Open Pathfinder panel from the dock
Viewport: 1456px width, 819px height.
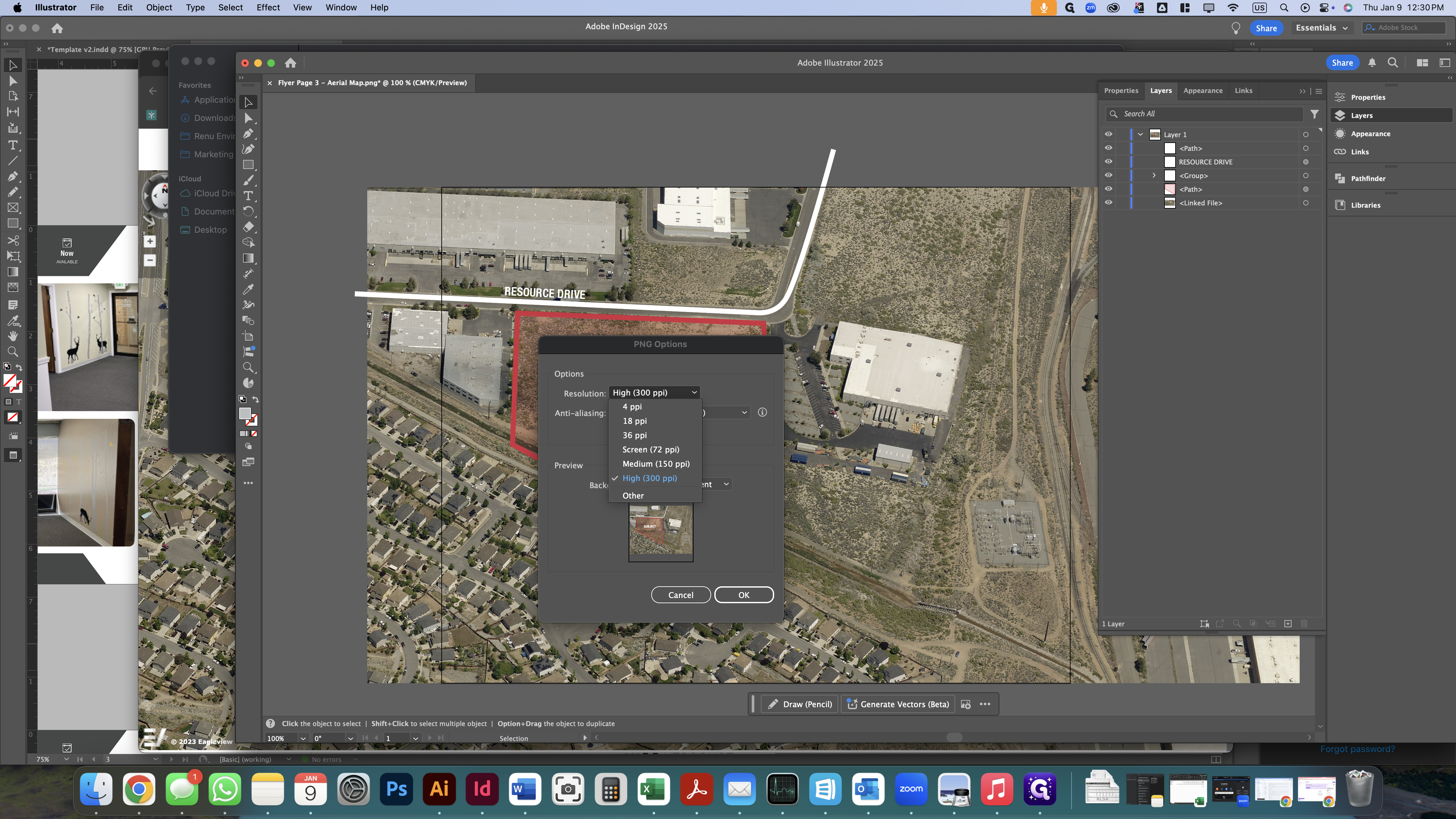[1368, 179]
